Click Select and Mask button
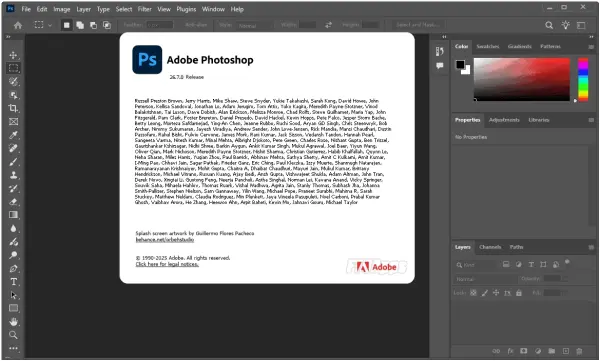 [x=418, y=25]
